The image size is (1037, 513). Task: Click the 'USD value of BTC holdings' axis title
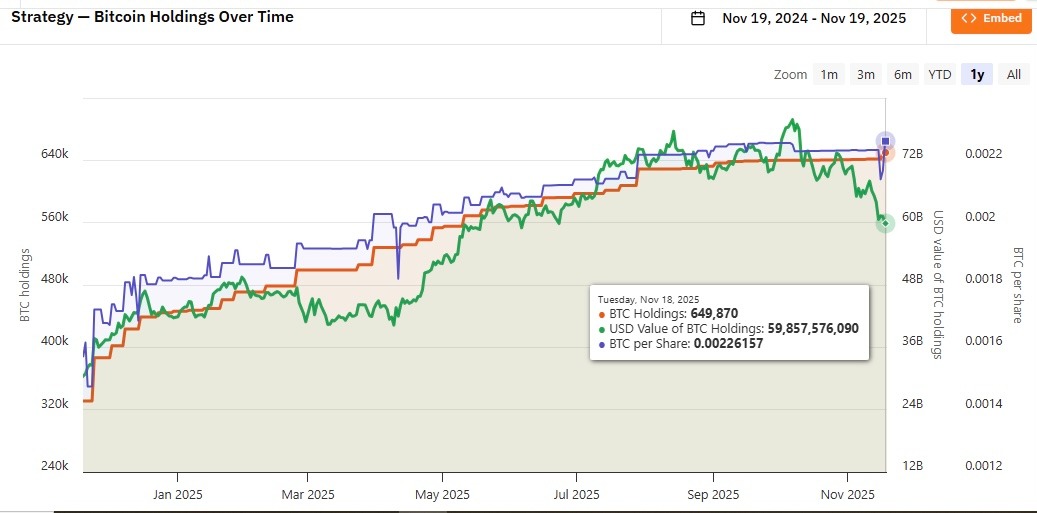click(x=938, y=285)
